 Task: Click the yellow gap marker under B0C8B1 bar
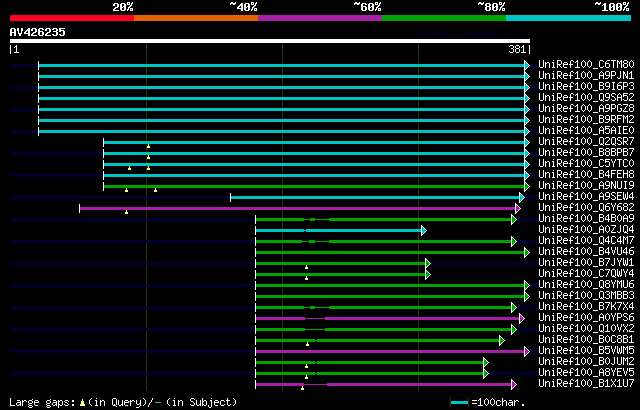pyautogui.click(x=307, y=344)
